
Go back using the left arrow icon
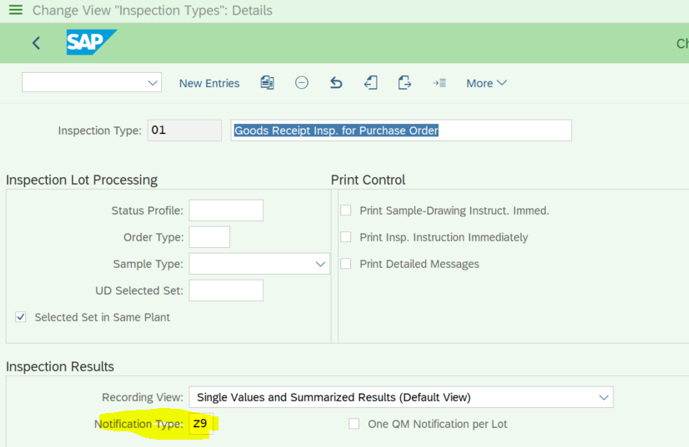click(36, 43)
